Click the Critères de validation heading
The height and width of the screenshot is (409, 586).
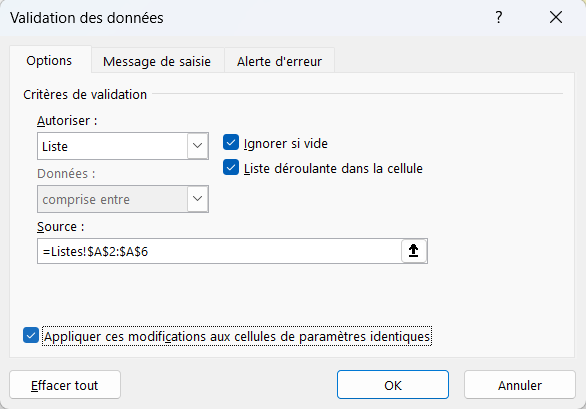coord(85,95)
